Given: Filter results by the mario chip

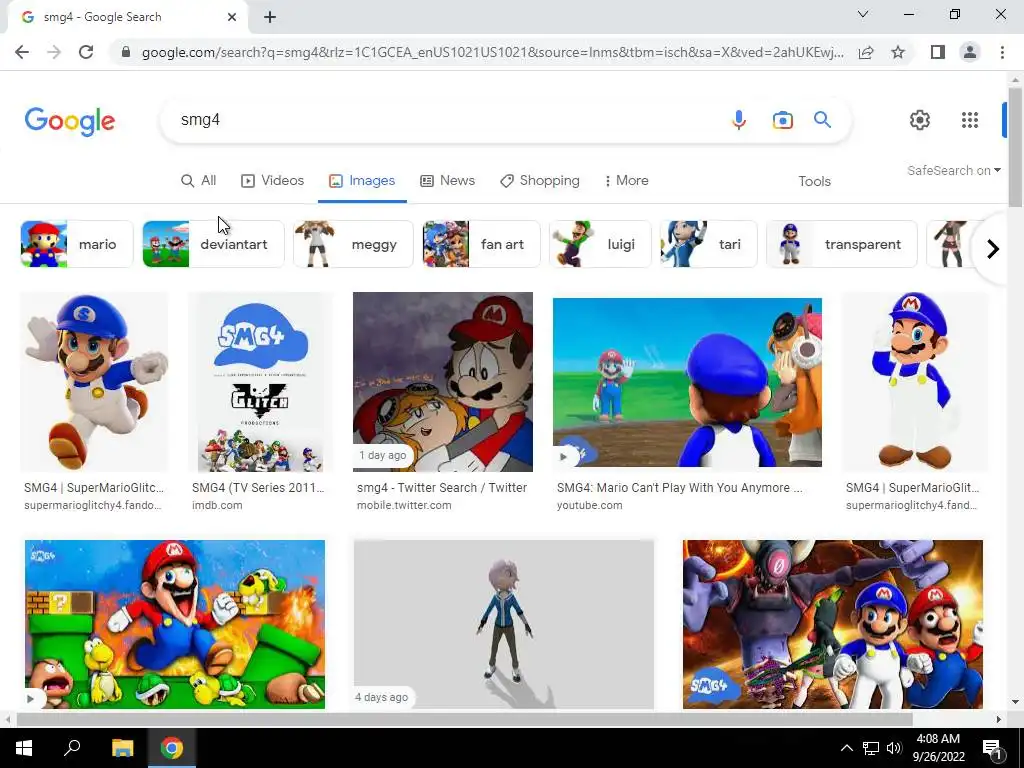Looking at the screenshot, I should [76, 244].
